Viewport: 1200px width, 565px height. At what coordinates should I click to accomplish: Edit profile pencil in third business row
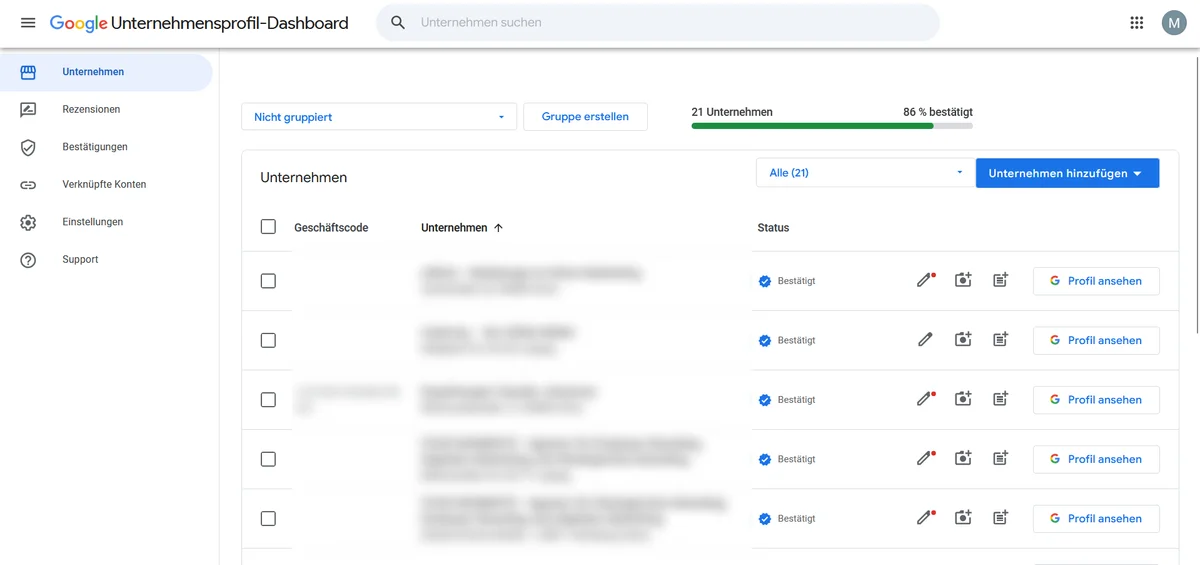point(926,399)
